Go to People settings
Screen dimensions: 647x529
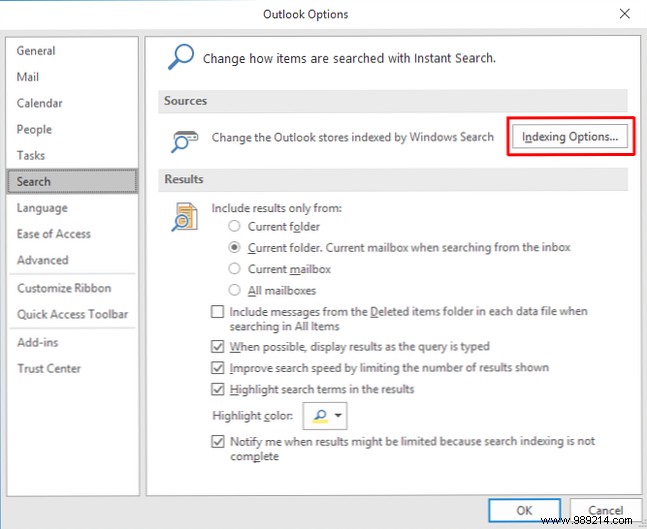click(34, 129)
